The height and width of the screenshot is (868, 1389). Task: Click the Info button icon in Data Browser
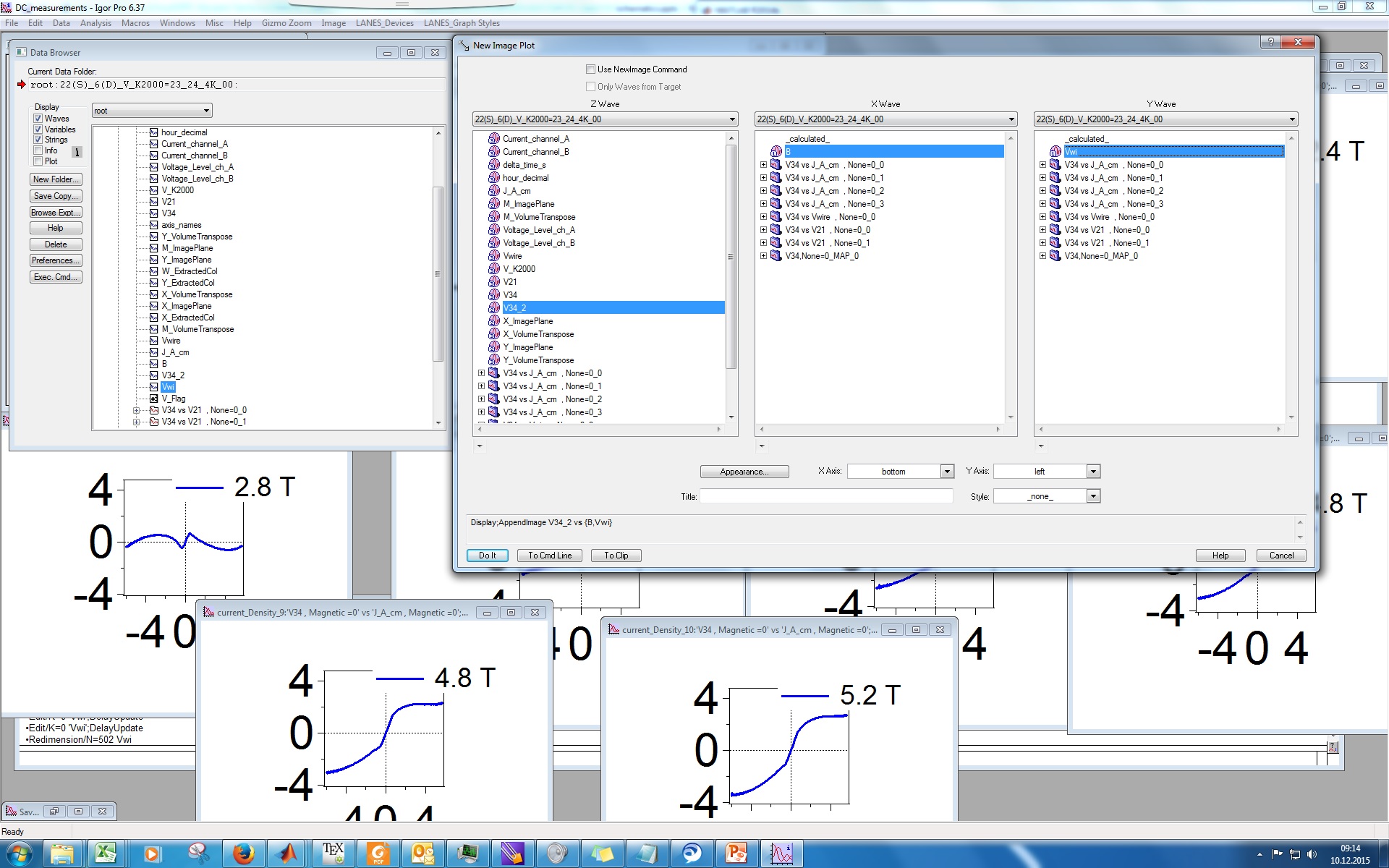[x=78, y=152]
